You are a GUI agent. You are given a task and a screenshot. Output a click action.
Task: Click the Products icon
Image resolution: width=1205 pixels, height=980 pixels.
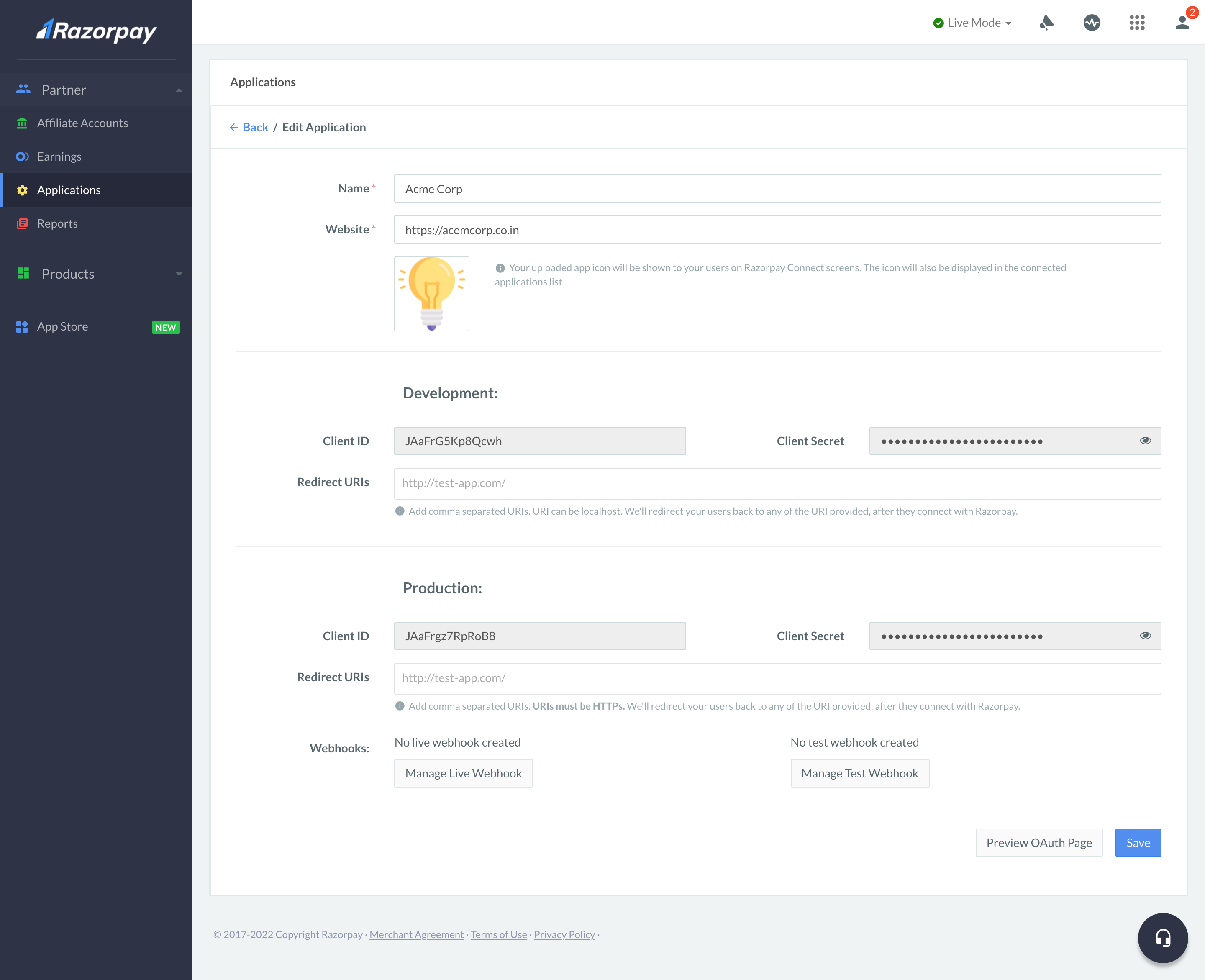(x=23, y=273)
